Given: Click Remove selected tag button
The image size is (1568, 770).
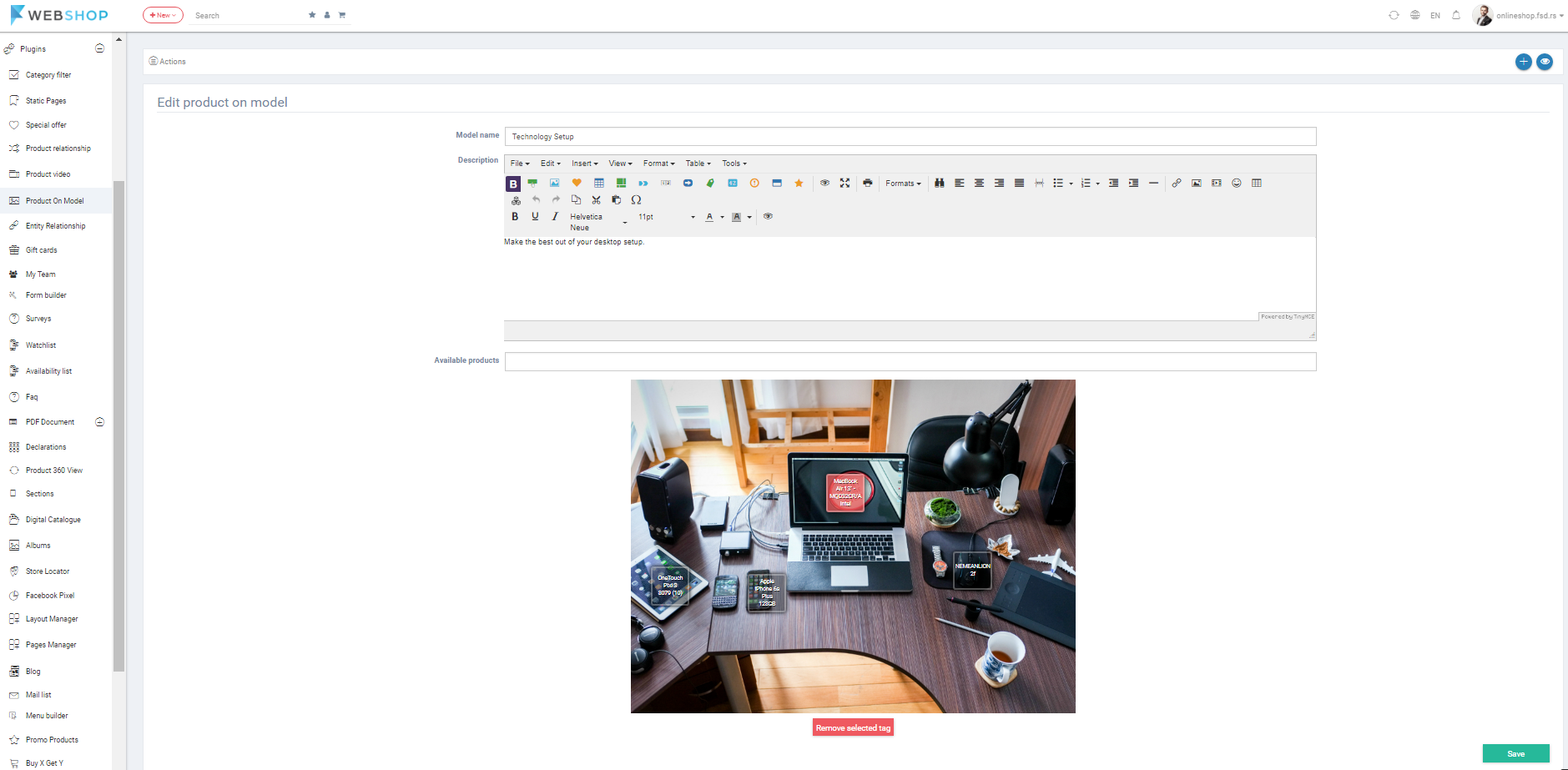Looking at the screenshot, I should [x=853, y=727].
